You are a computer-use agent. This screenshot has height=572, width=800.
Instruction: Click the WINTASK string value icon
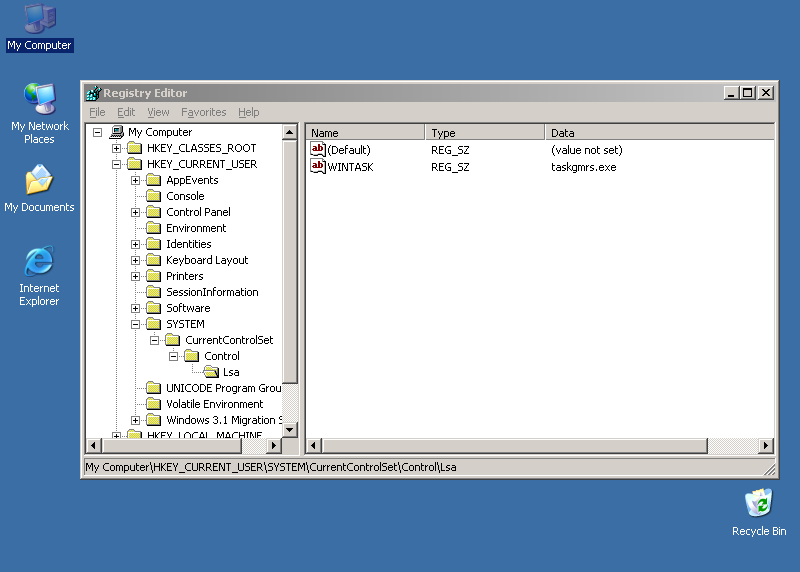tap(317, 166)
